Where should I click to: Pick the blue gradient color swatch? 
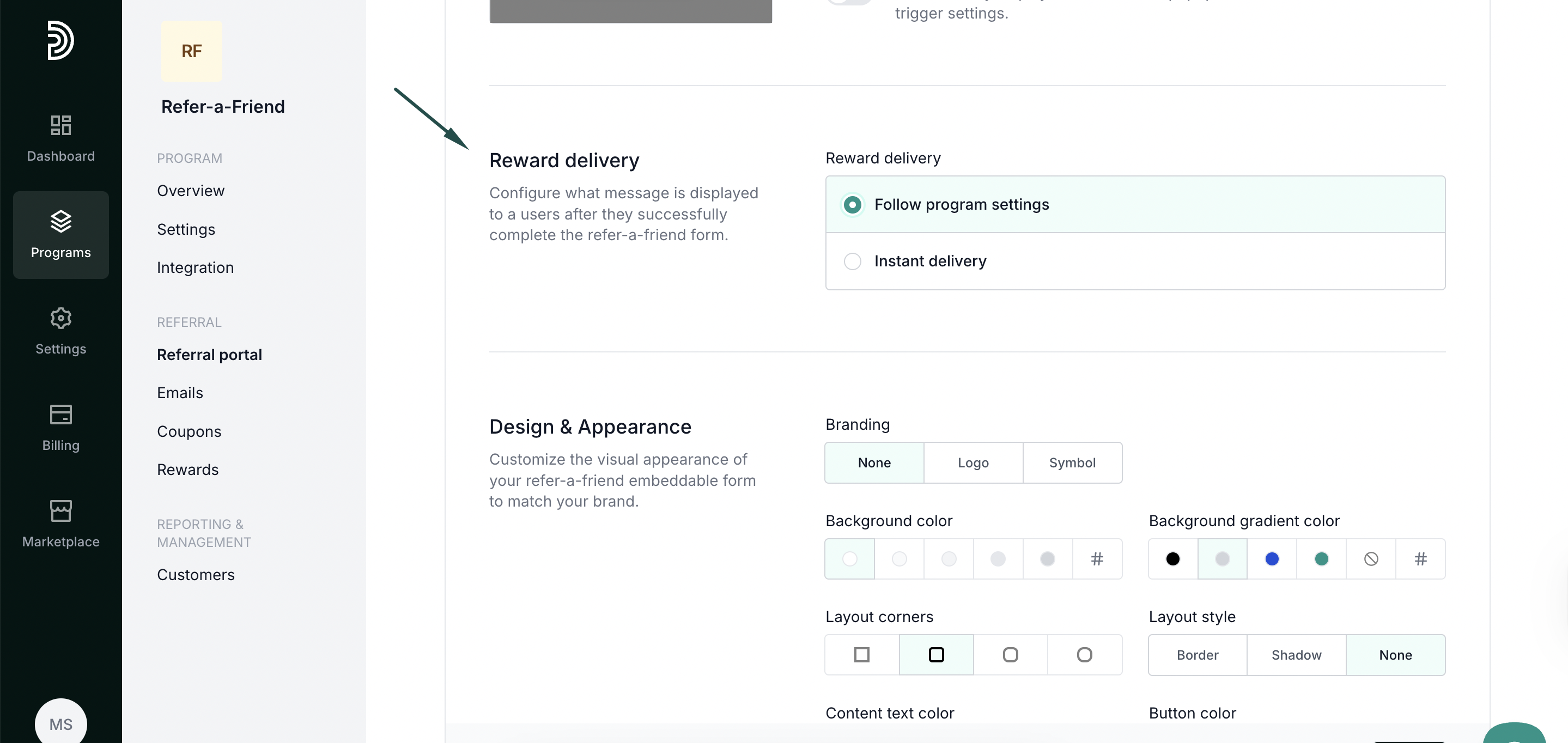[1271, 559]
